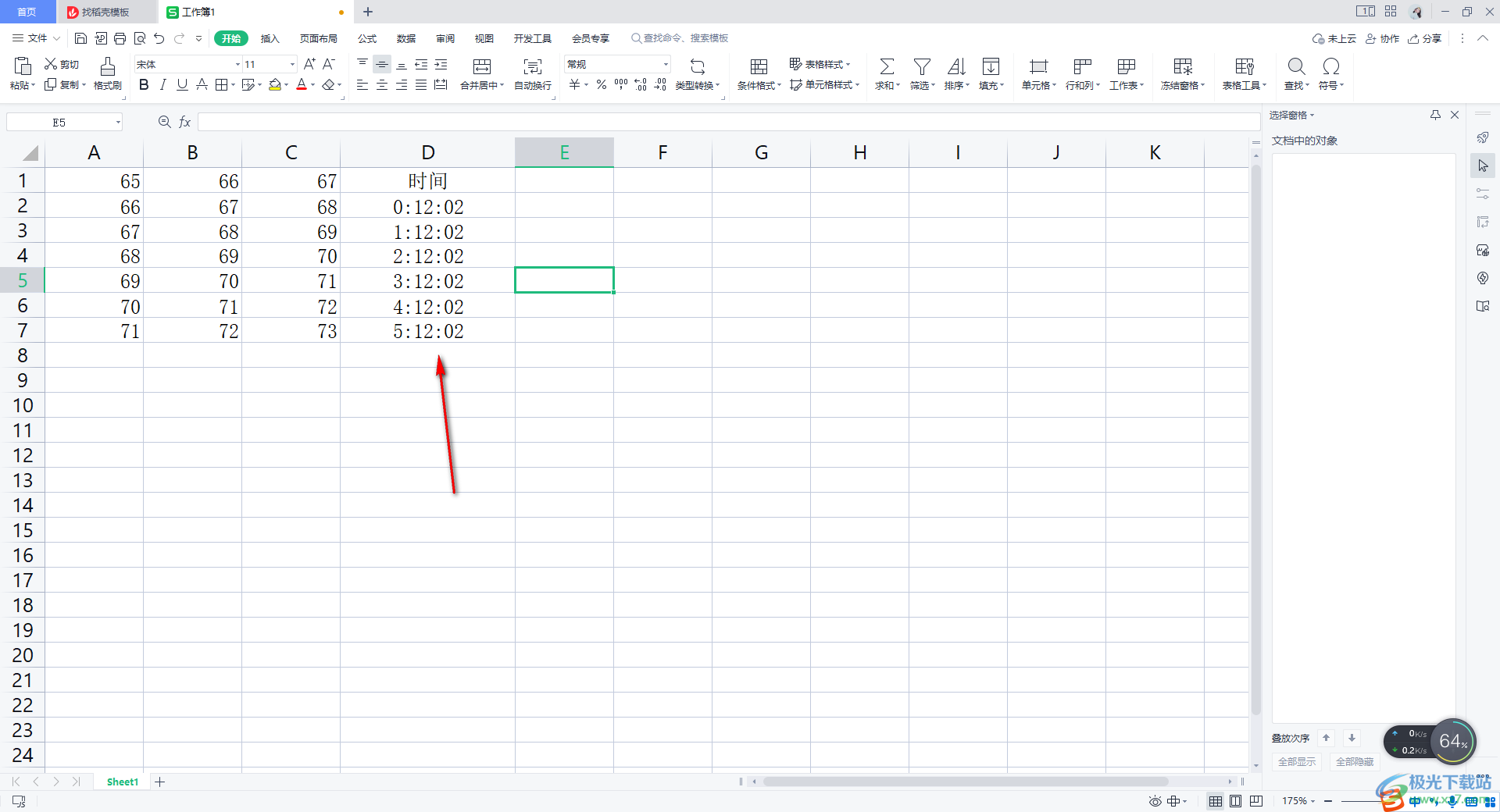Open the borders dropdown arrow
The height and width of the screenshot is (812, 1500).
click(x=233, y=84)
